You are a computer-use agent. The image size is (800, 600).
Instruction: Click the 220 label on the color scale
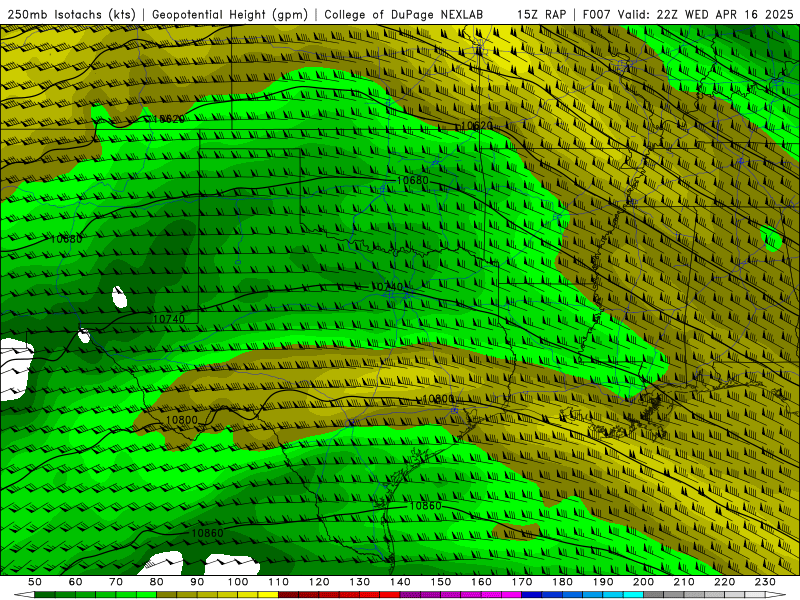click(724, 582)
